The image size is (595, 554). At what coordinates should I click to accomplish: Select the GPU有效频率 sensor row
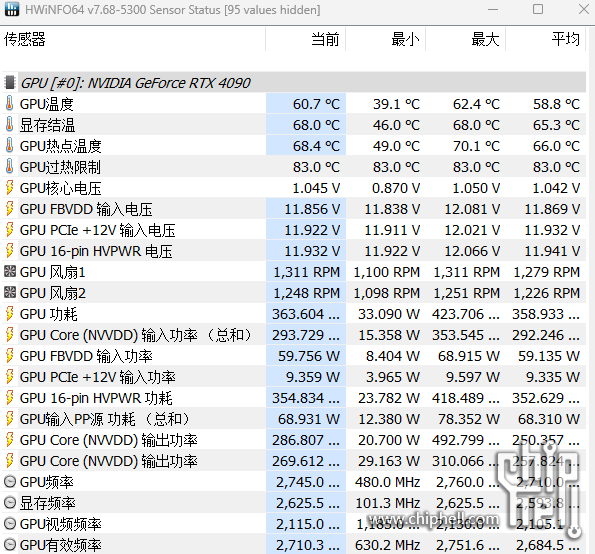pyautogui.click(x=294, y=545)
